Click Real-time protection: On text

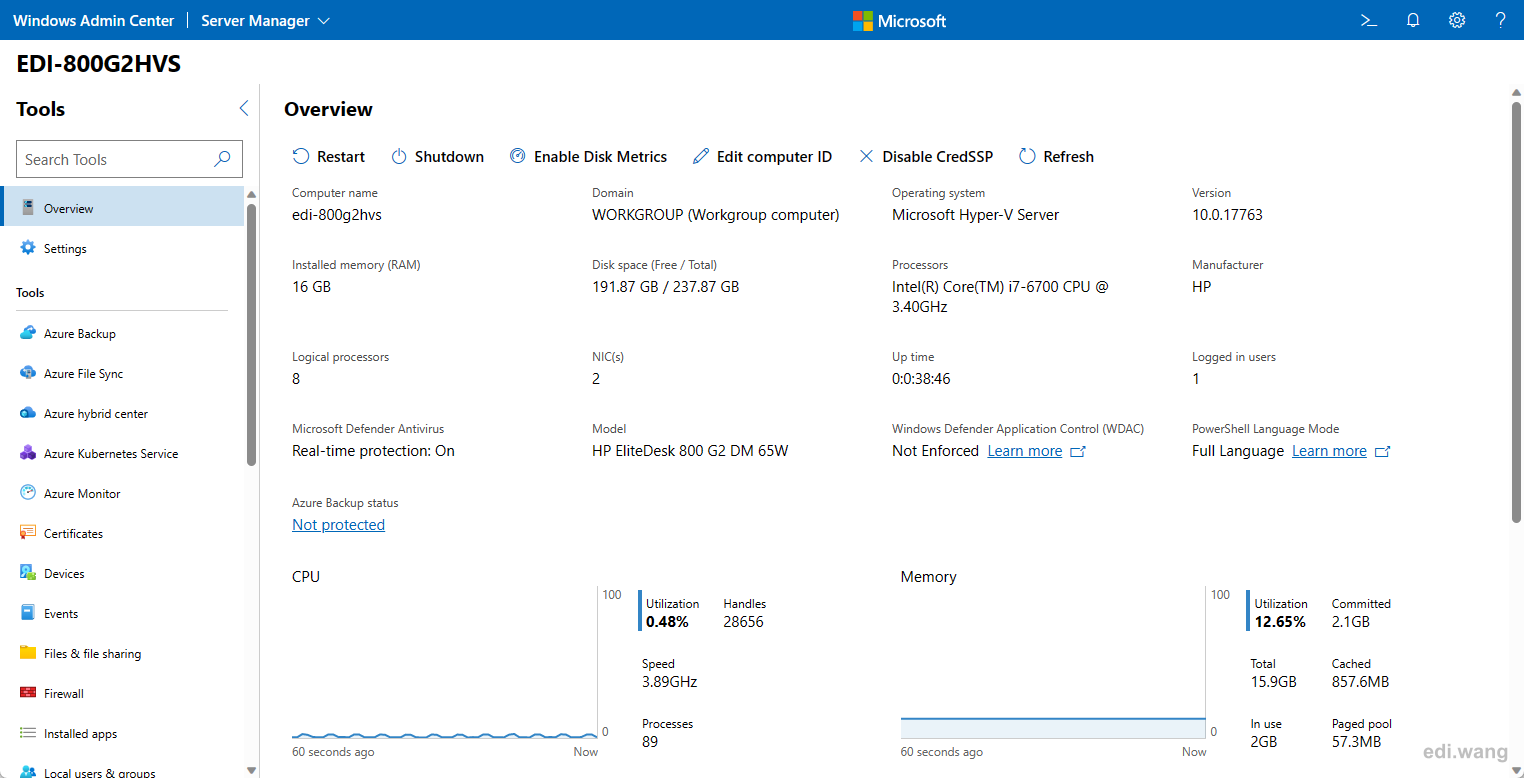(x=373, y=451)
